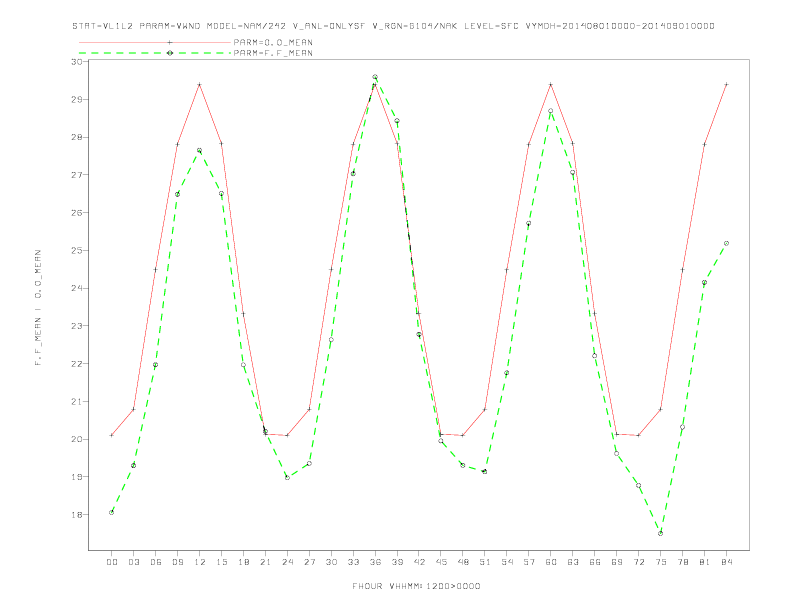Click the red plus marker above hour 00
792x612 pixels.
coord(112,435)
